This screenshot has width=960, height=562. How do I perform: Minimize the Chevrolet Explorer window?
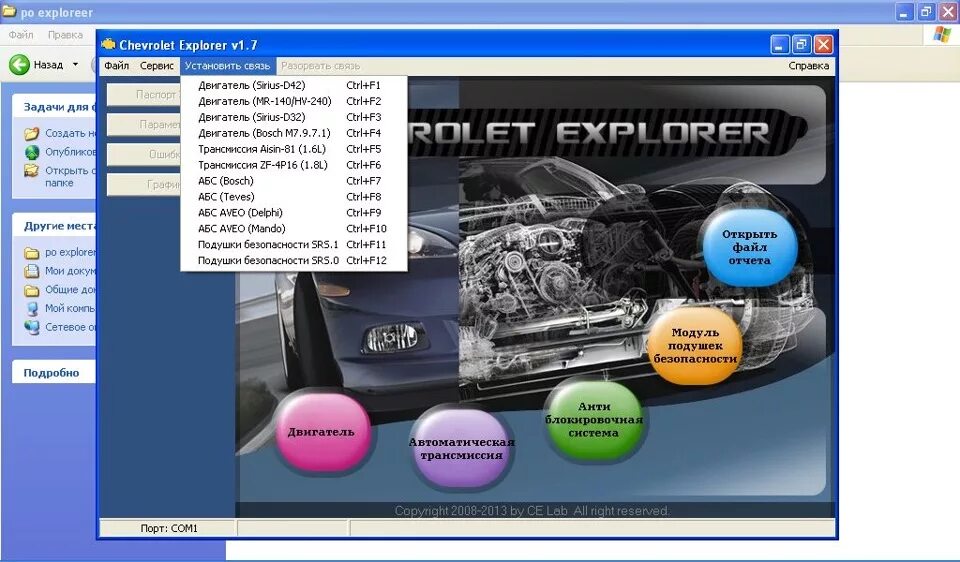pyautogui.click(x=779, y=45)
